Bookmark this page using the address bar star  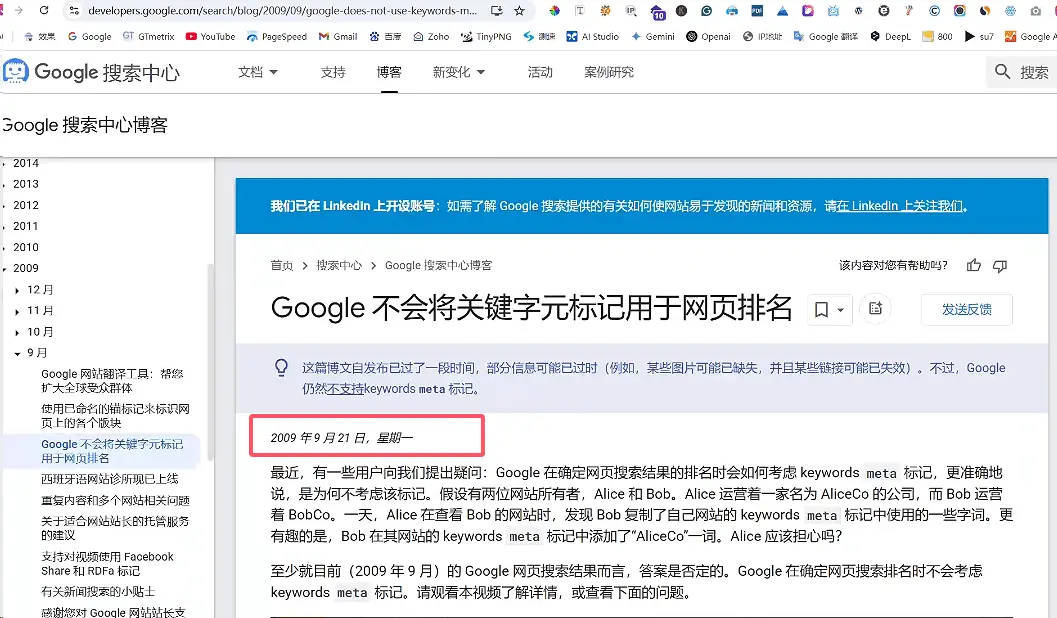click(x=518, y=11)
